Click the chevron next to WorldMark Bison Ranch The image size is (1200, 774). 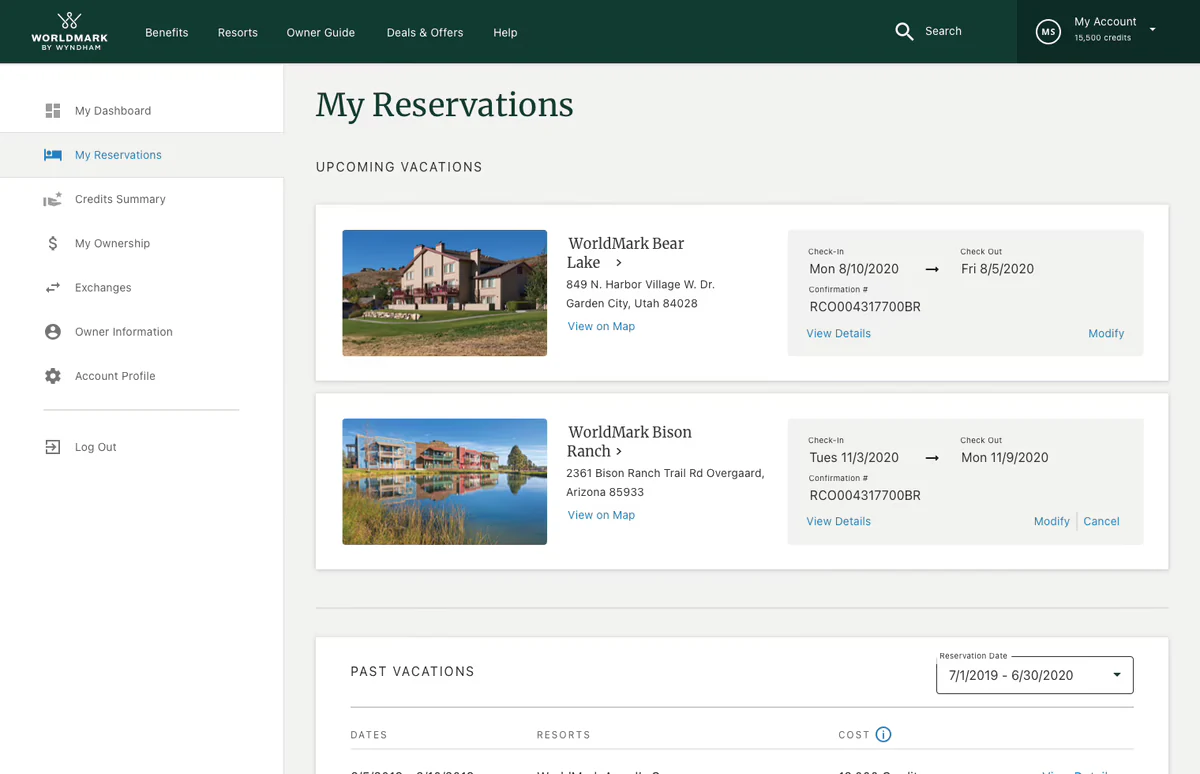click(x=619, y=452)
